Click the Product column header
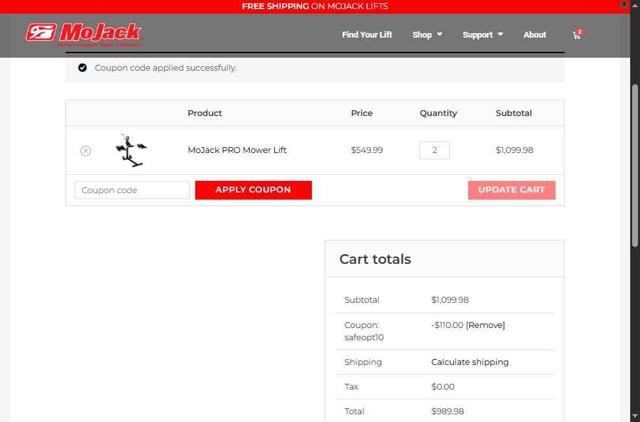Viewport: 640px width, 422px height. tap(204, 113)
